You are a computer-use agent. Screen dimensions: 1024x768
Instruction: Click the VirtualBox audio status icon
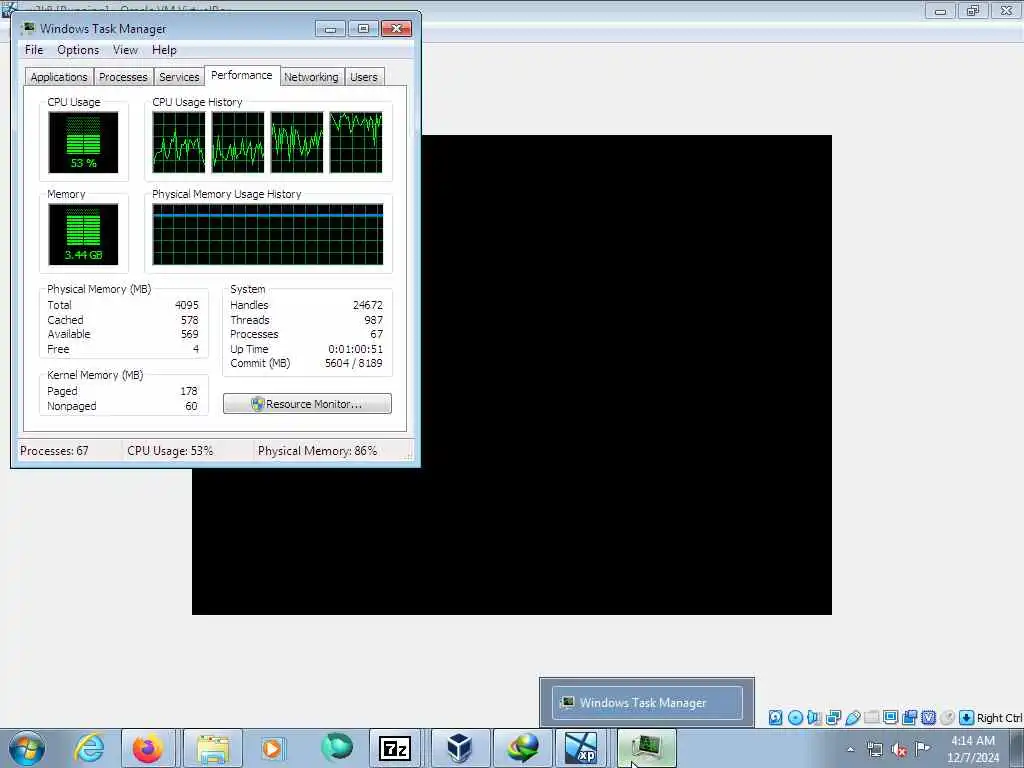coord(814,718)
